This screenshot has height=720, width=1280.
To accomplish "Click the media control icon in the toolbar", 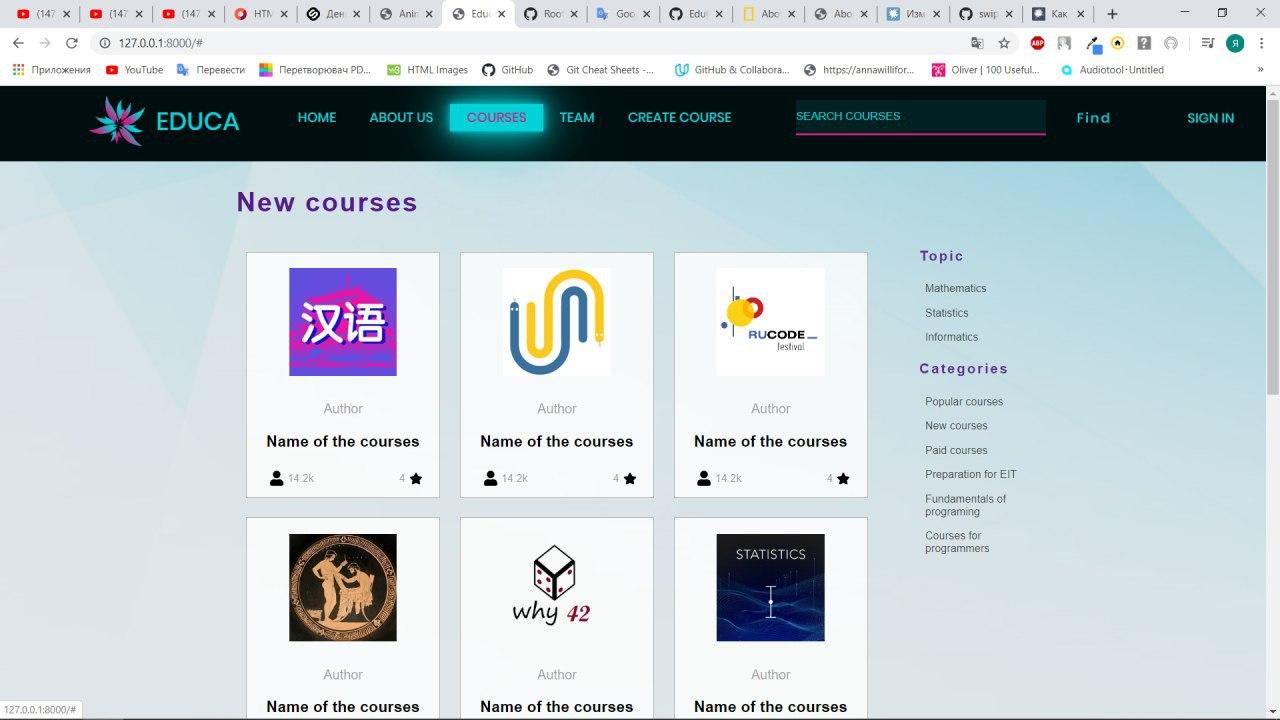I will click(x=1208, y=43).
